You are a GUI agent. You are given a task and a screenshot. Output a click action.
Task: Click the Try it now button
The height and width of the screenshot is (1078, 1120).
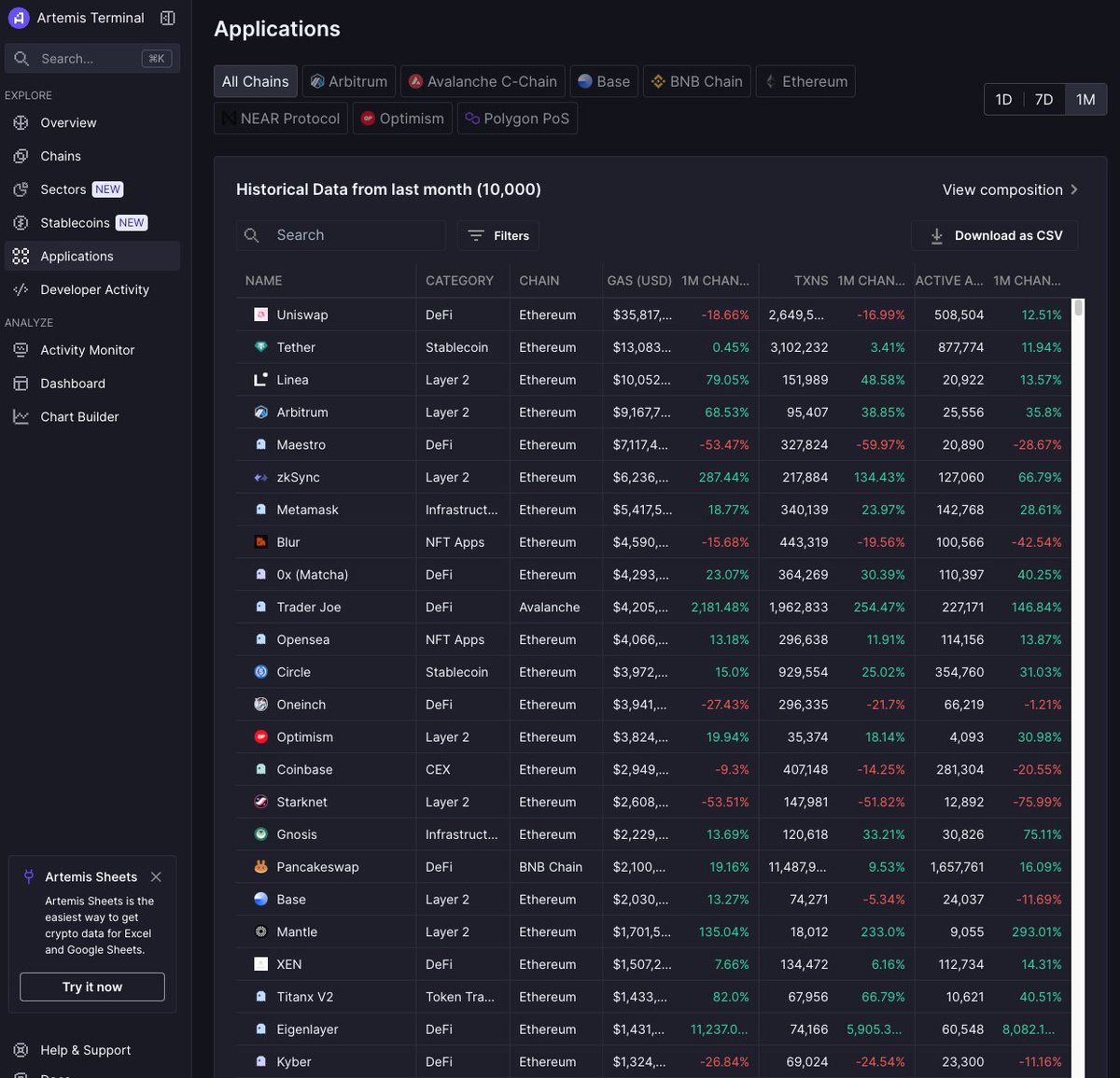92,987
